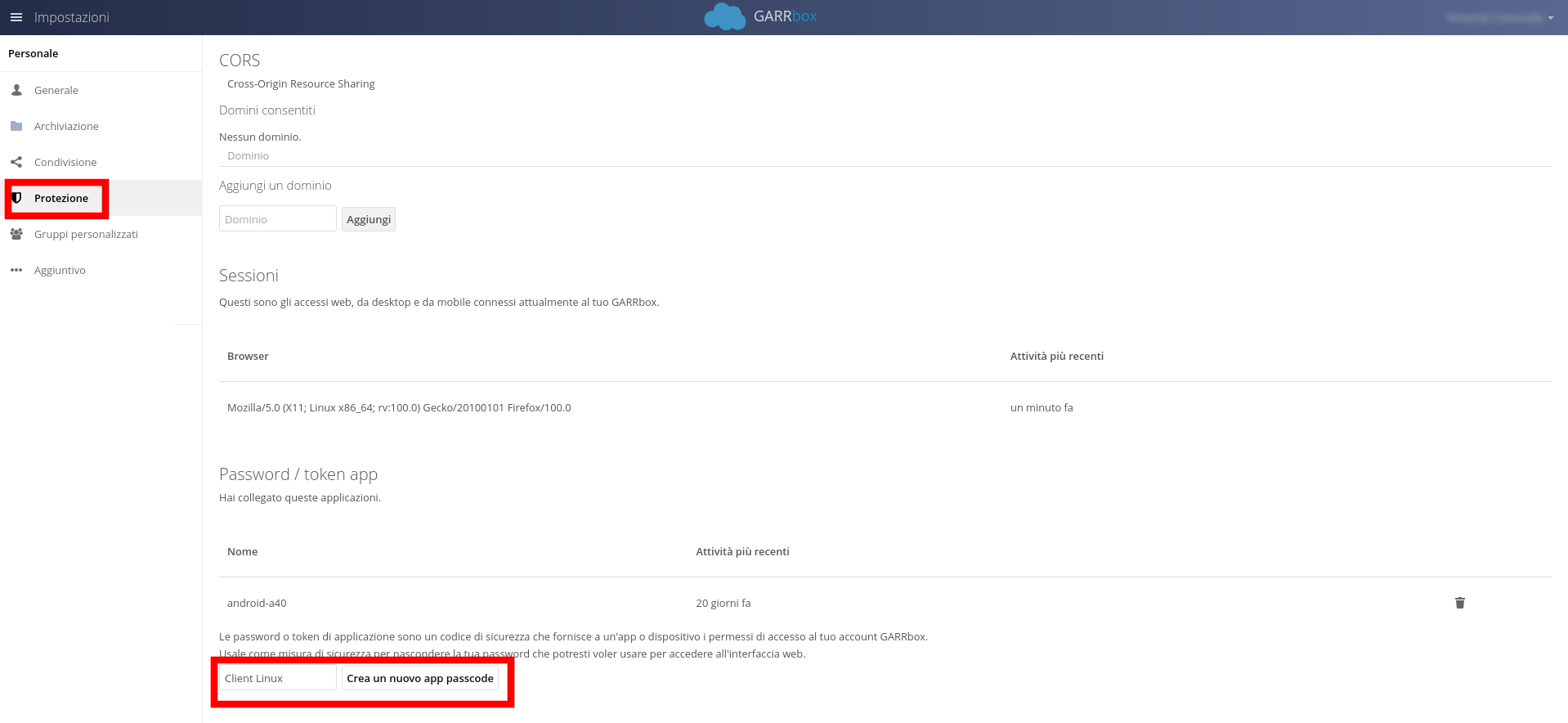Viewport: 1568px width, 723px height.
Task: Delete the android-a40 token with trash icon
Action: [1460, 603]
